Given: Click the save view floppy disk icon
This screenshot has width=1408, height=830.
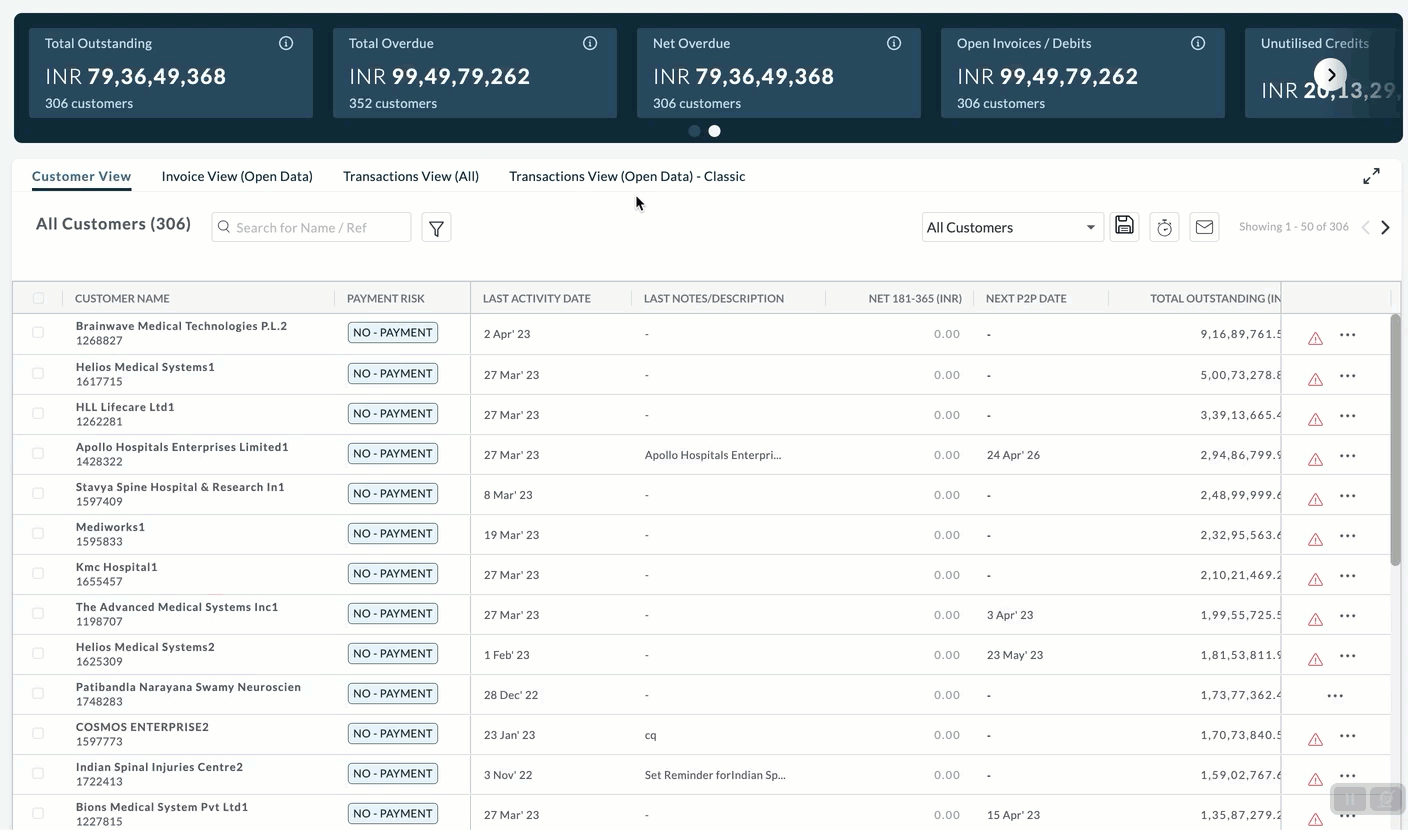Looking at the screenshot, I should pyautogui.click(x=1124, y=227).
